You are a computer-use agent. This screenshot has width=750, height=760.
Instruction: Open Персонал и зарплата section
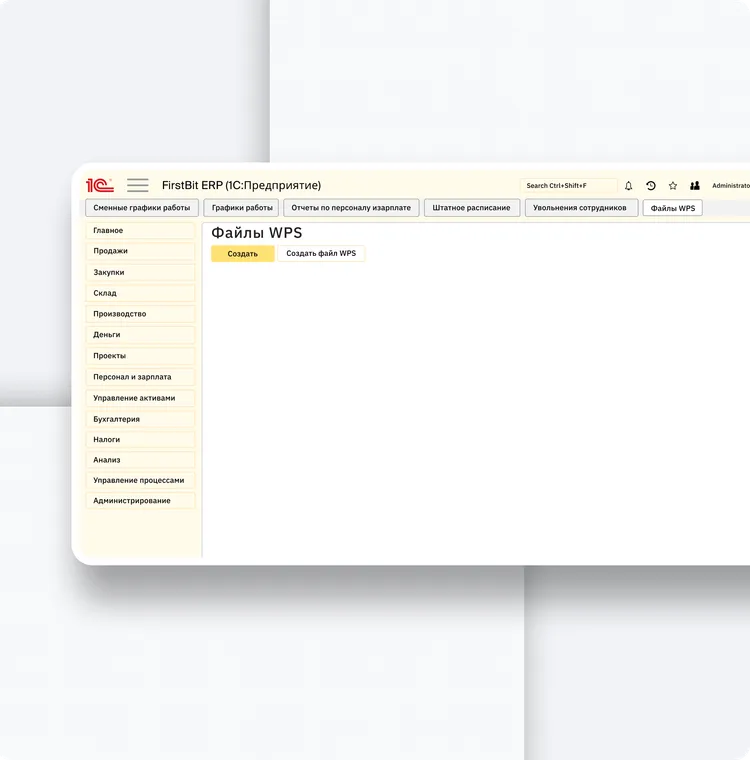[140, 377]
